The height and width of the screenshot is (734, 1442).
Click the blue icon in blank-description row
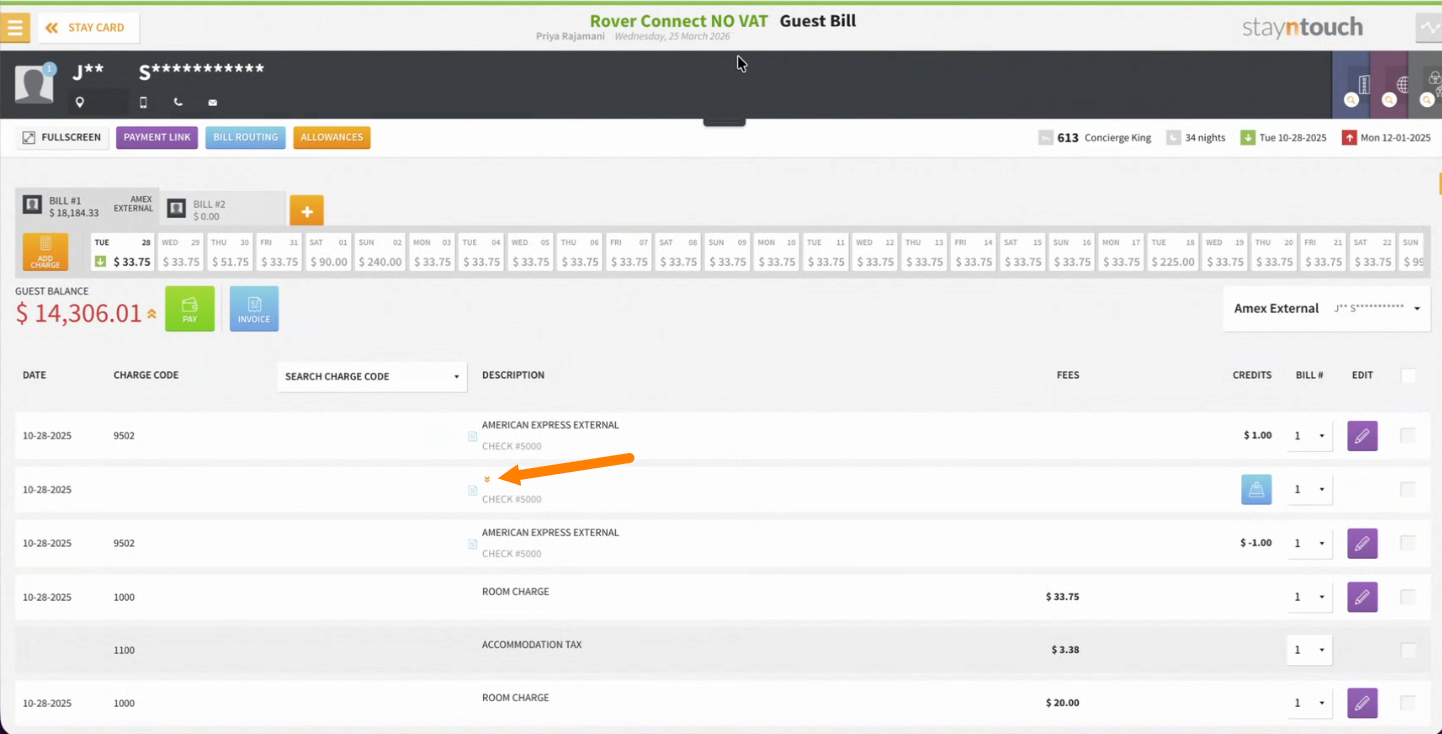[1257, 490]
